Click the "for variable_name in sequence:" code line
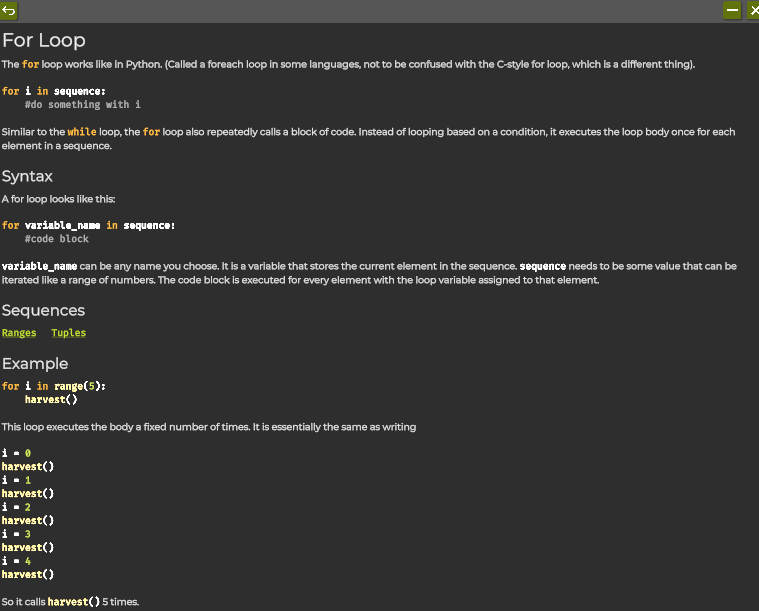 88,225
